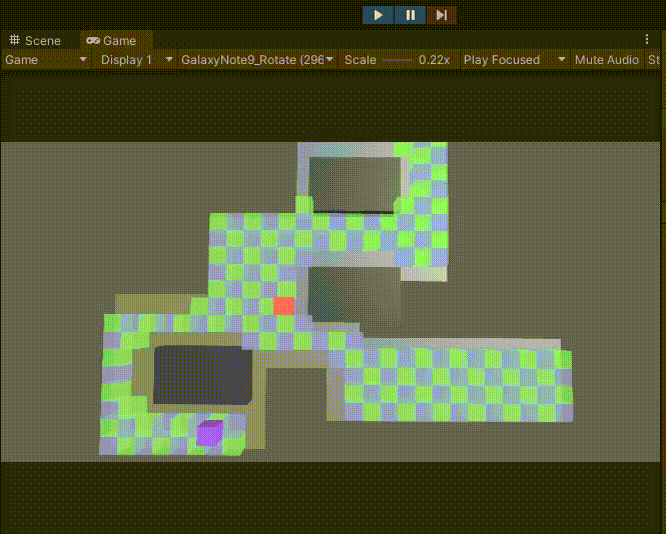Click the purple cube in the game view
Screen dimensions: 666x534
click(x=210, y=433)
